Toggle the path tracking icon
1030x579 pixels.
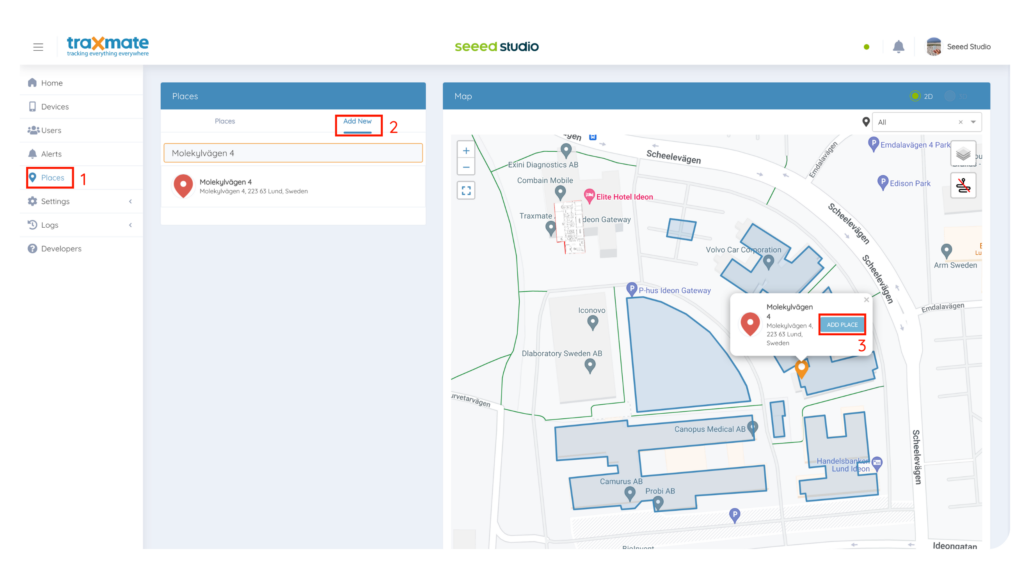[x=963, y=185]
